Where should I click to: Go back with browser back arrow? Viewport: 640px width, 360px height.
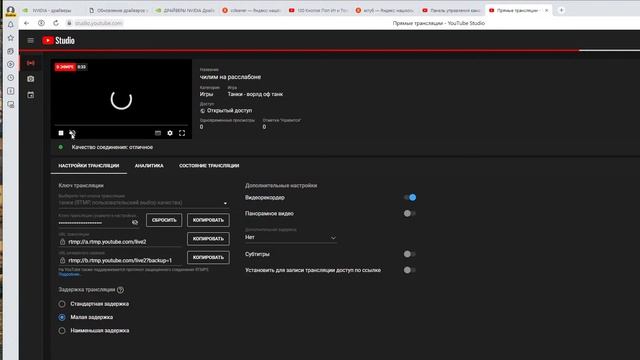tap(27, 23)
